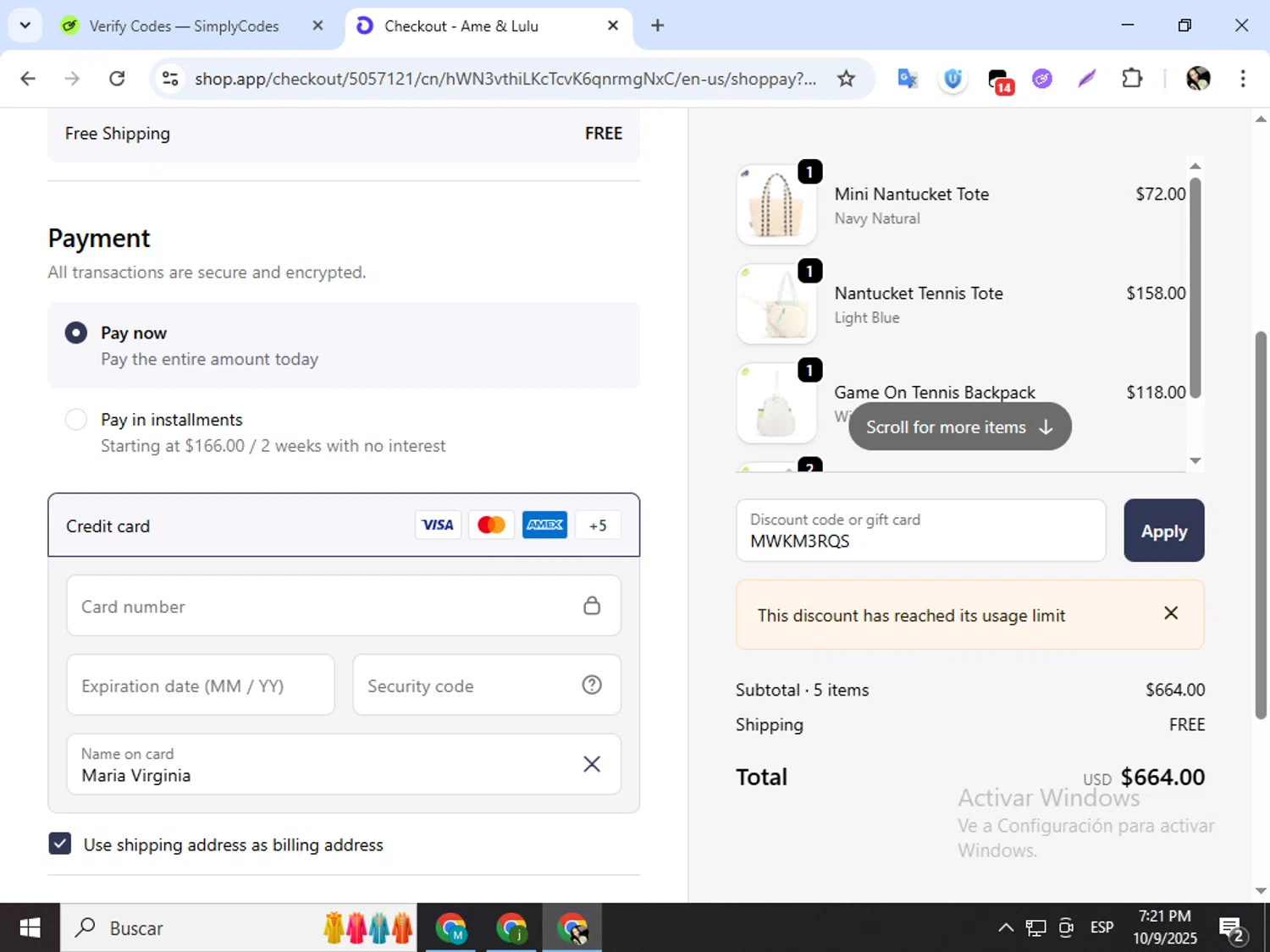
Task: Click the item list scroll up arrow
Action: click(1195, 166)
